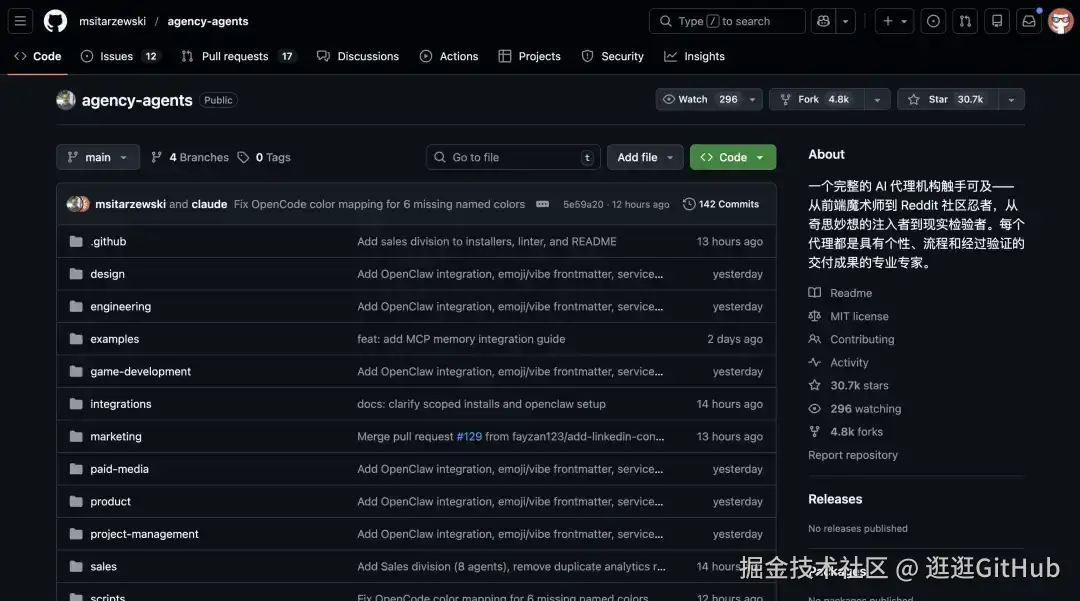
Task: Expand the Star lists arrow
Action: click(1011, 99)
